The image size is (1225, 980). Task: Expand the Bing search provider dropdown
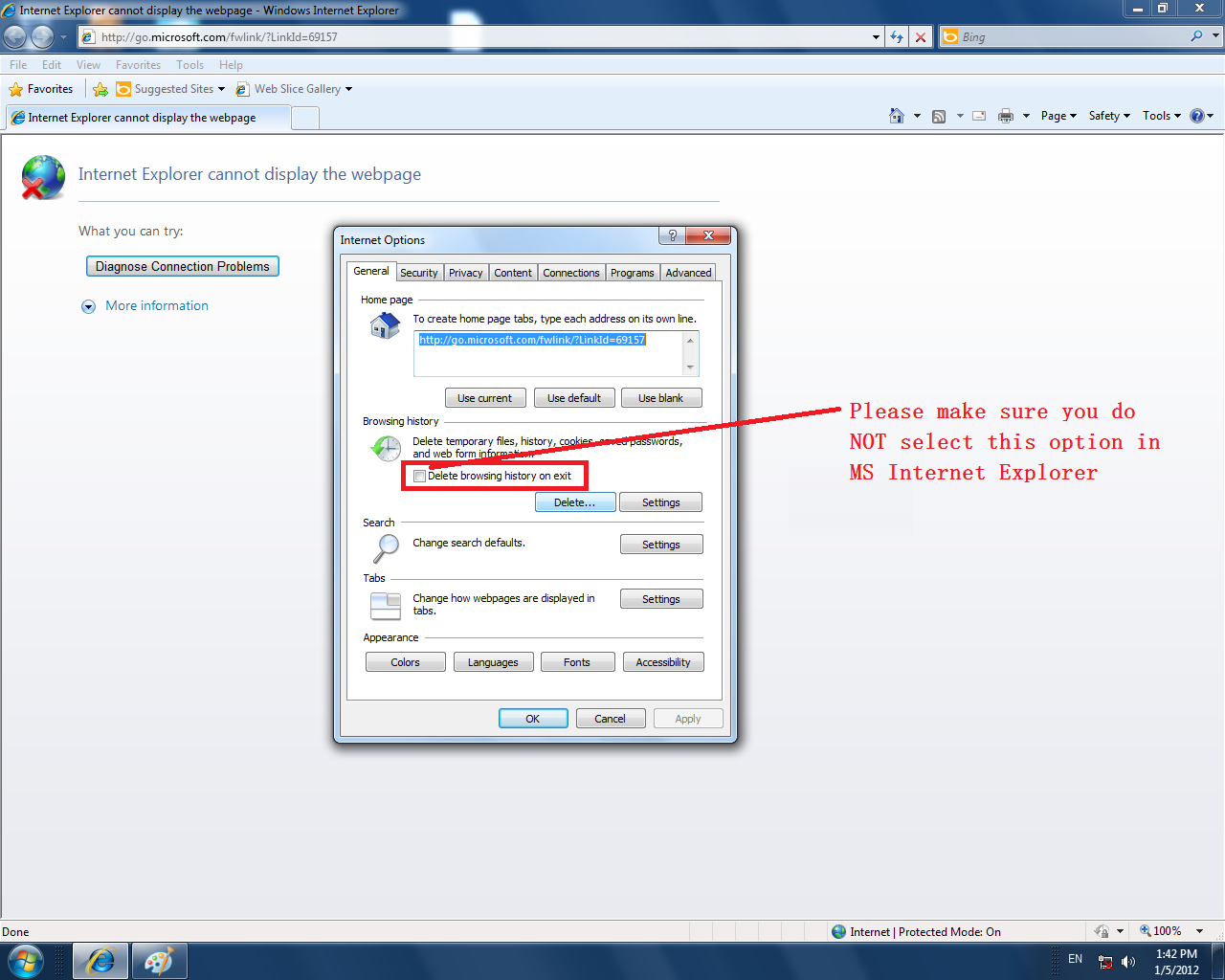[1215, 36]
